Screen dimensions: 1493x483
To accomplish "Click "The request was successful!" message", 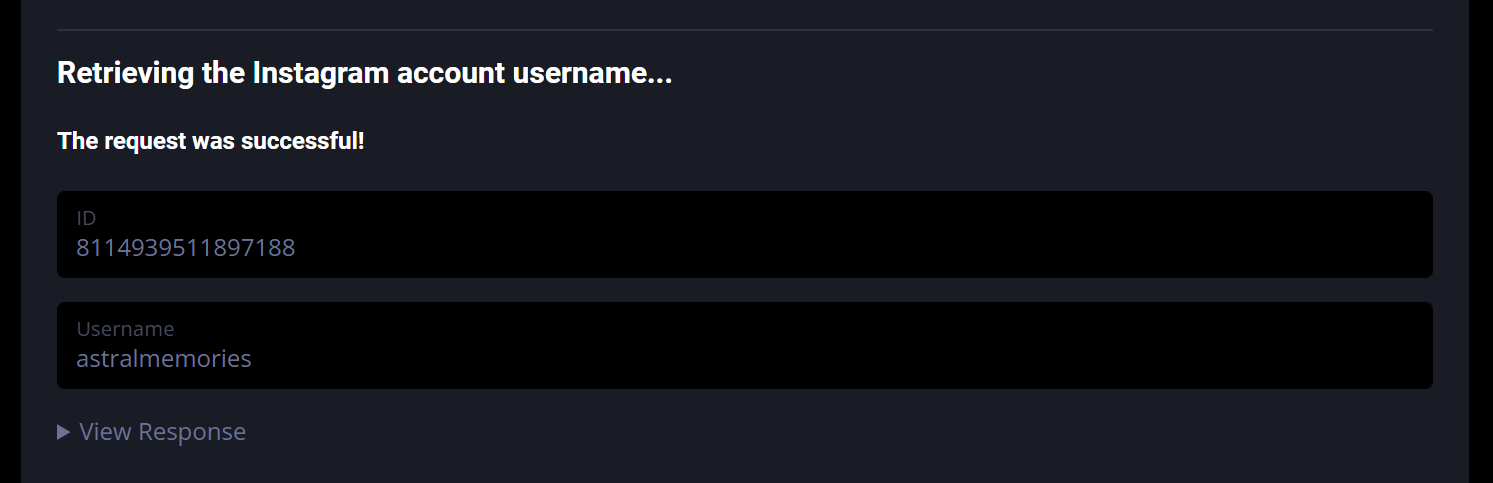I will 211,142.
